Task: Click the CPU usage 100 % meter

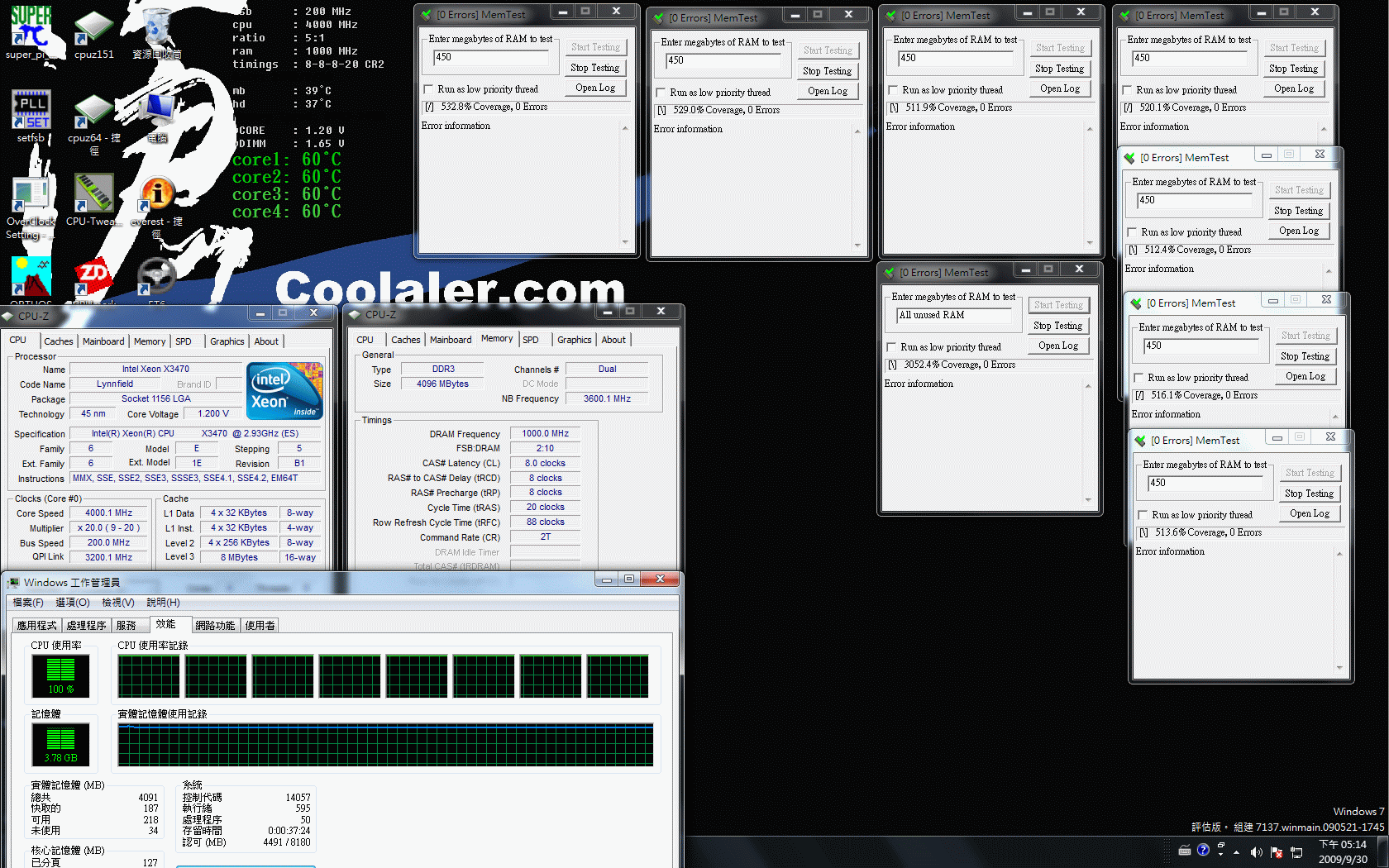Action: pos(60,675)
